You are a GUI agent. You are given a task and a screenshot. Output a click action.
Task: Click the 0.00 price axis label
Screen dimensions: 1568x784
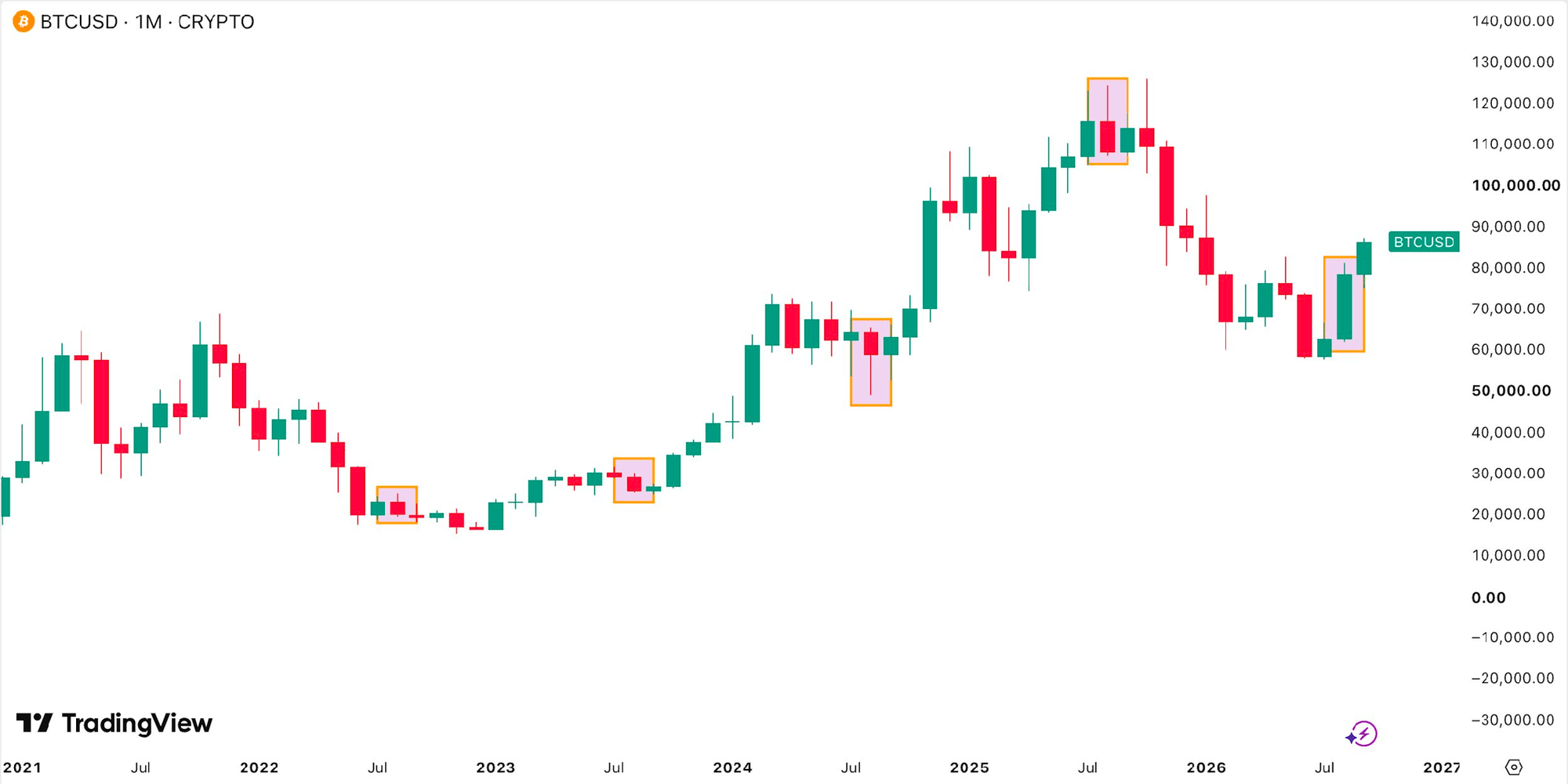(x=1488, y=597)
